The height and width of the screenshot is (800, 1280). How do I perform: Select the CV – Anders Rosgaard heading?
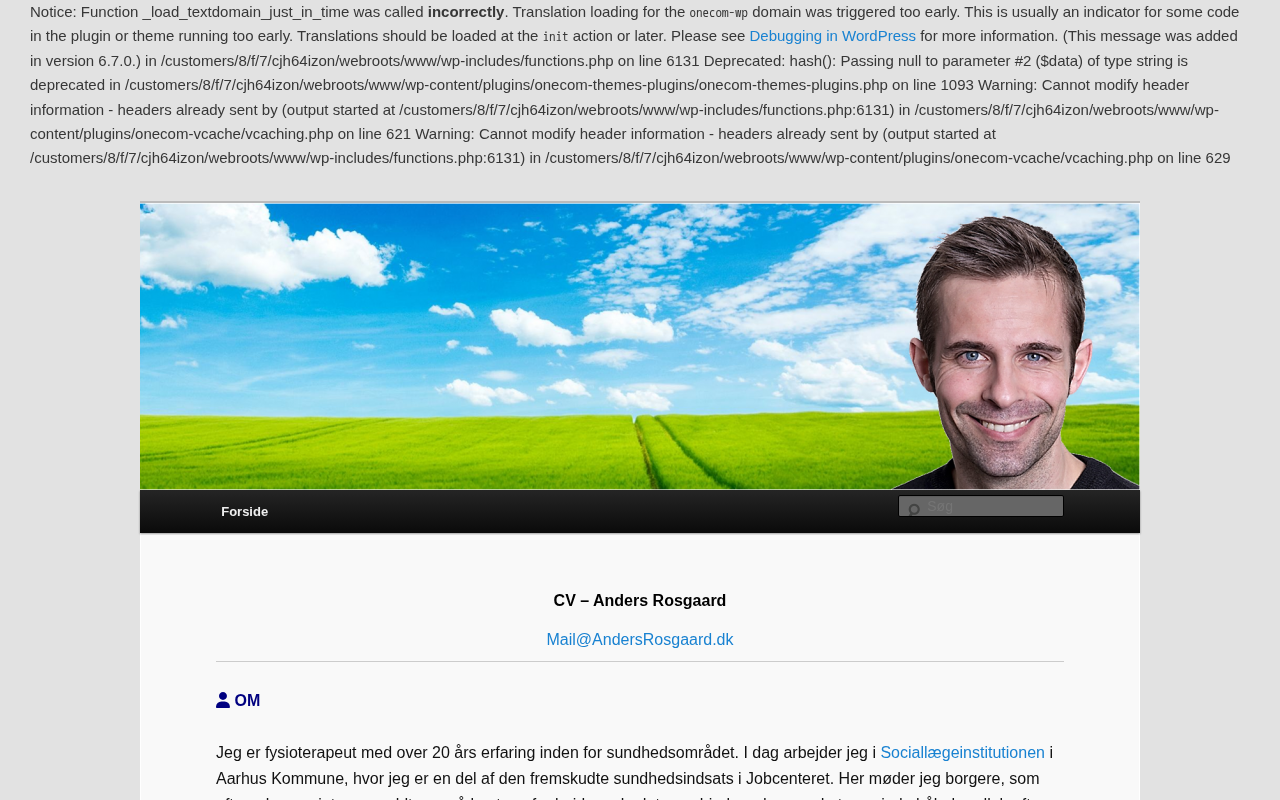pyautogui.click(x=640, y=601)
